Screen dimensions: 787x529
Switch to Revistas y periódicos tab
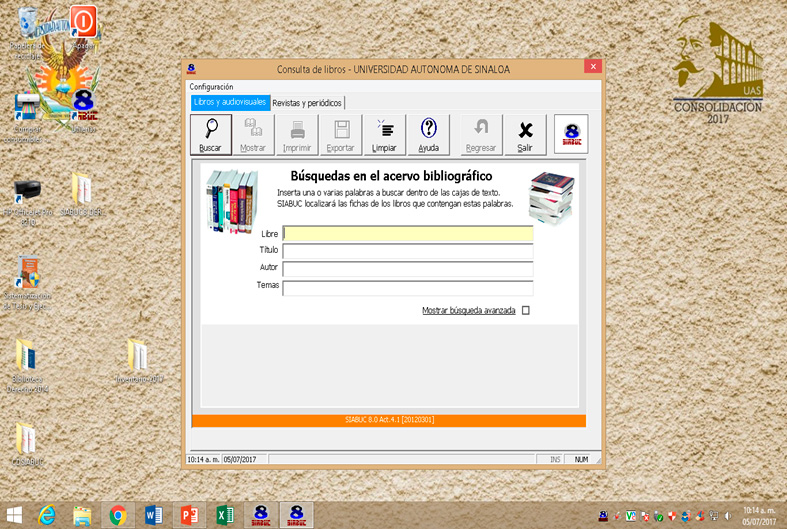pos(307,103)
